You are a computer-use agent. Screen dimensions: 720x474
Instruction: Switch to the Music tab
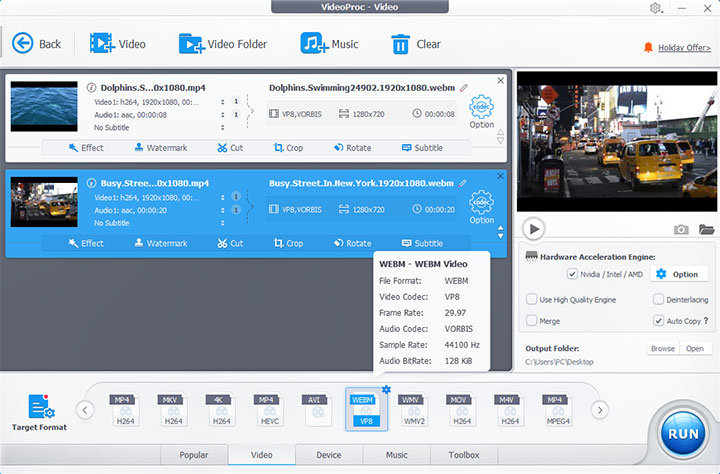pyautogui.click(x=397, y=455)
